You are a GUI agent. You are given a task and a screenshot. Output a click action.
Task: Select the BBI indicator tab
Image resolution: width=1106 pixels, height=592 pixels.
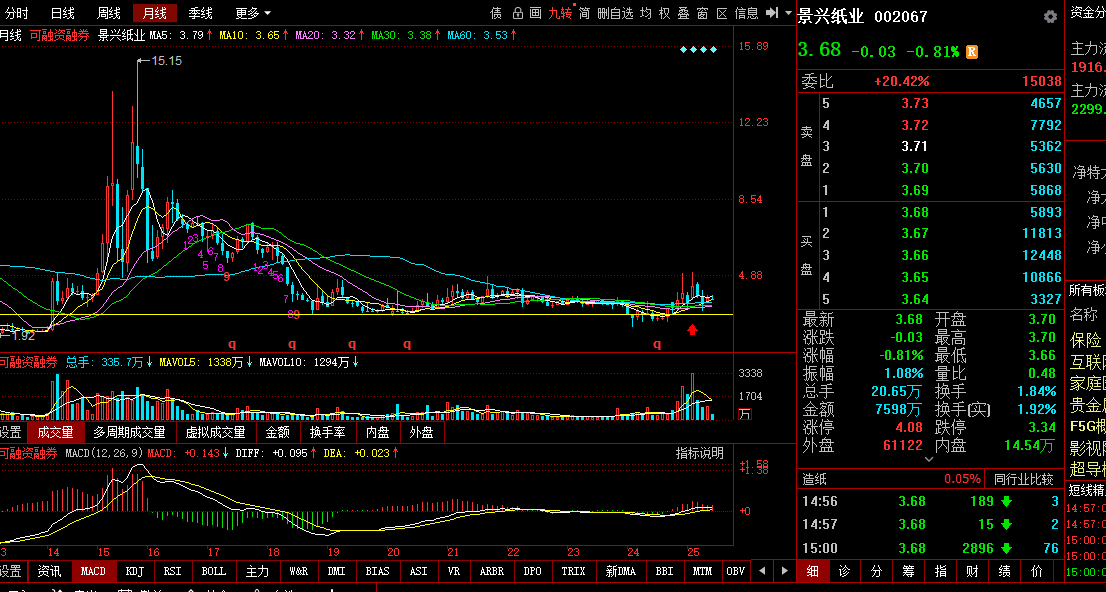(x=664, y=571)
